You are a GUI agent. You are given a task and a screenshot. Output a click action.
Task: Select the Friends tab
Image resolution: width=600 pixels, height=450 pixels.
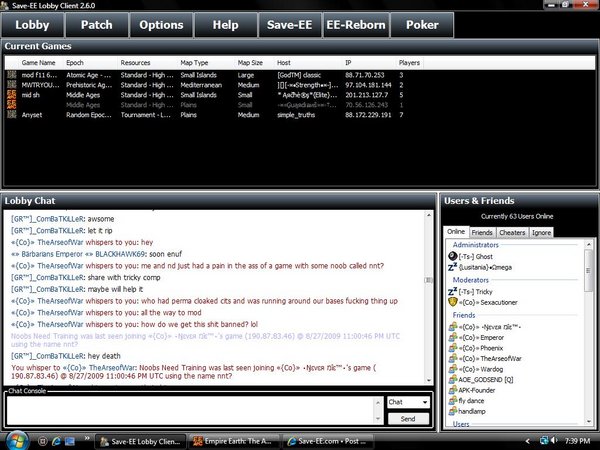tap(483, 232)
